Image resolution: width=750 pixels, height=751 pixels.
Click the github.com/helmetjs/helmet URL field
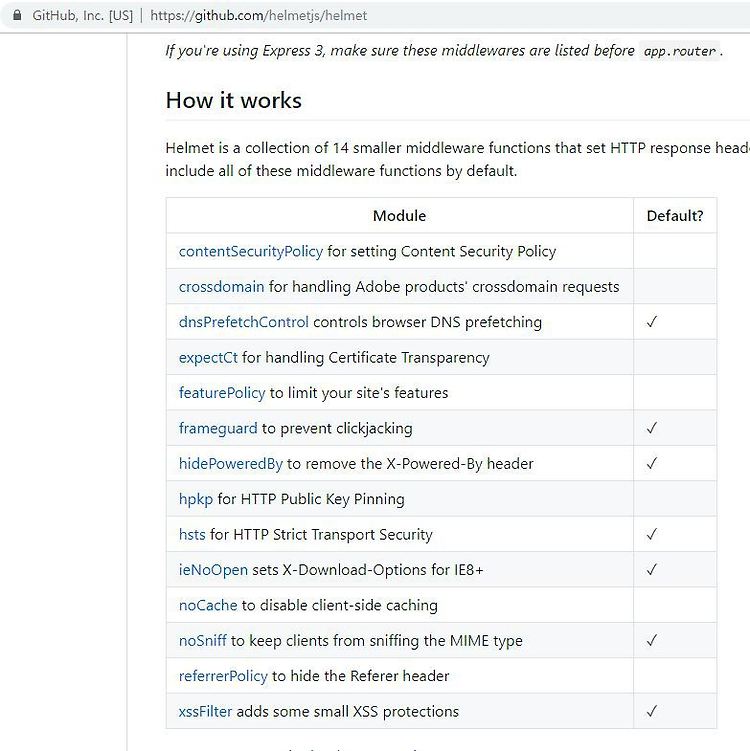(259, 15)
